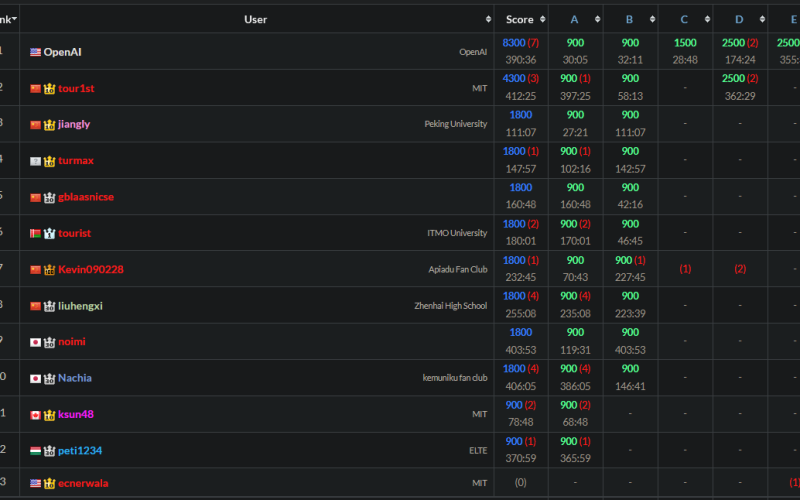Open the problem C link in the header

[684, 19]
